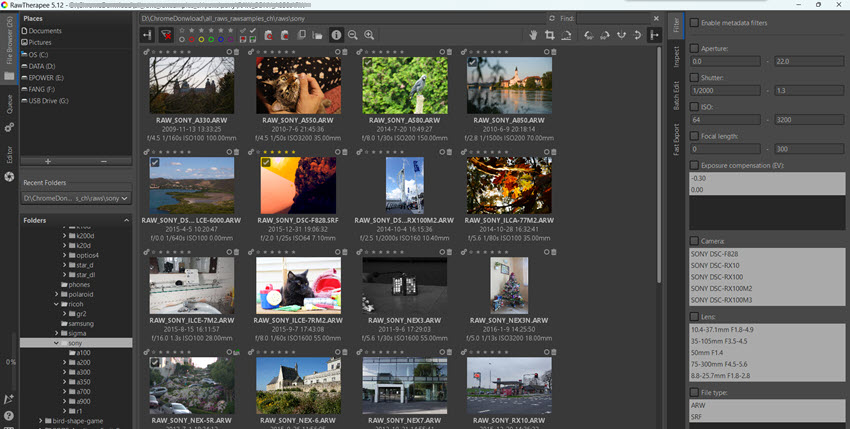This screenshot has height=429, width=850.
Task: Open the About help question-mark icon
Action: 9,416
